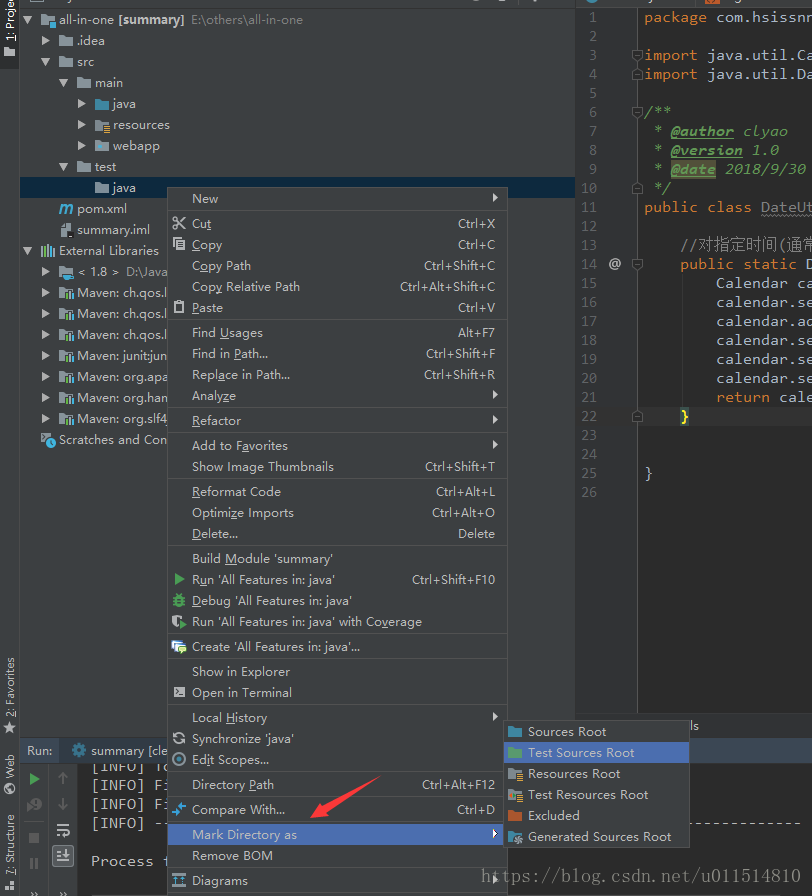The width and height of the screenshot is (812, 896).
Task: Choose Show in Explorer
Action: pyautogui.click(x=337, y=671)
